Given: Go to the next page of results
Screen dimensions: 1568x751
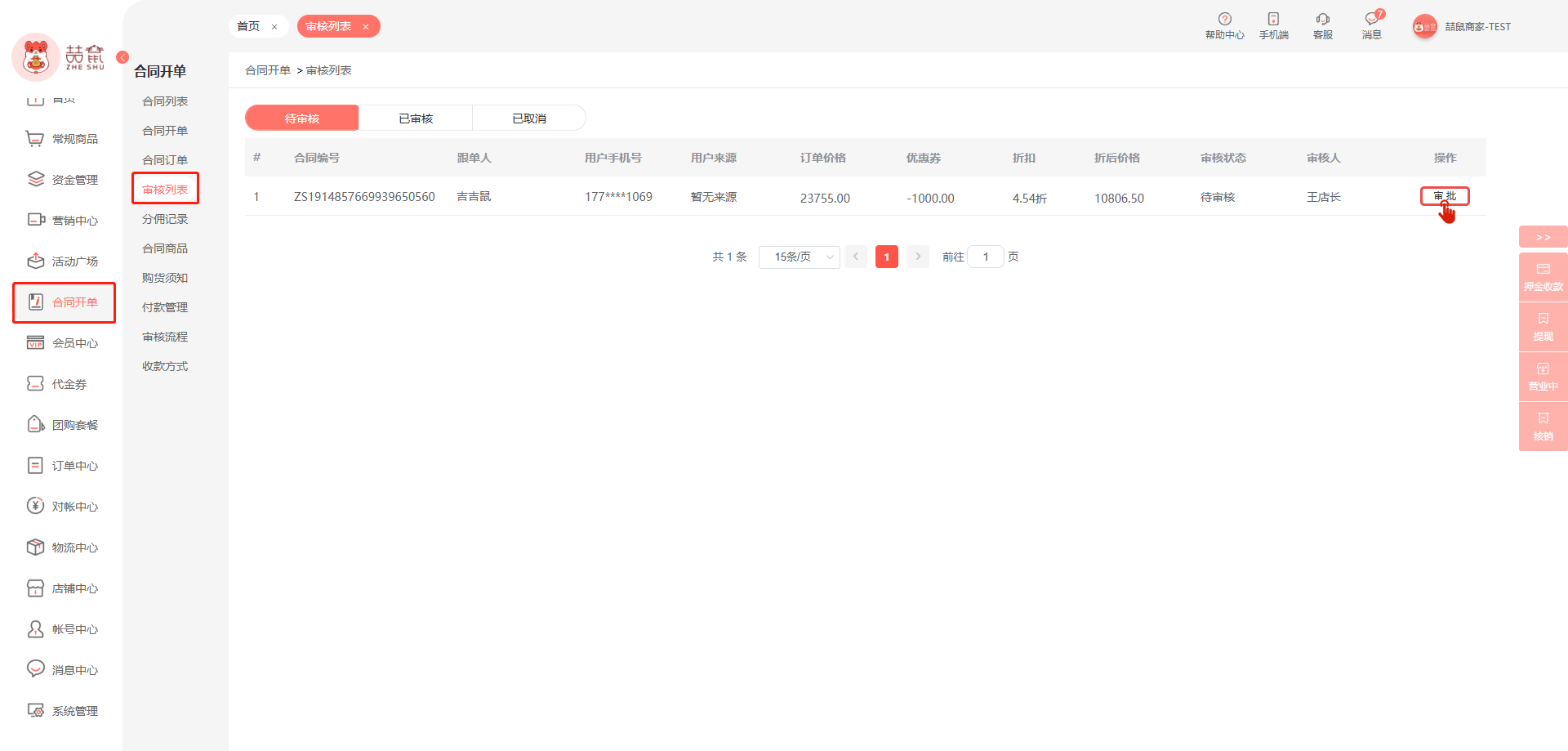Looking at the screenshot, I should tap(918, 257).
